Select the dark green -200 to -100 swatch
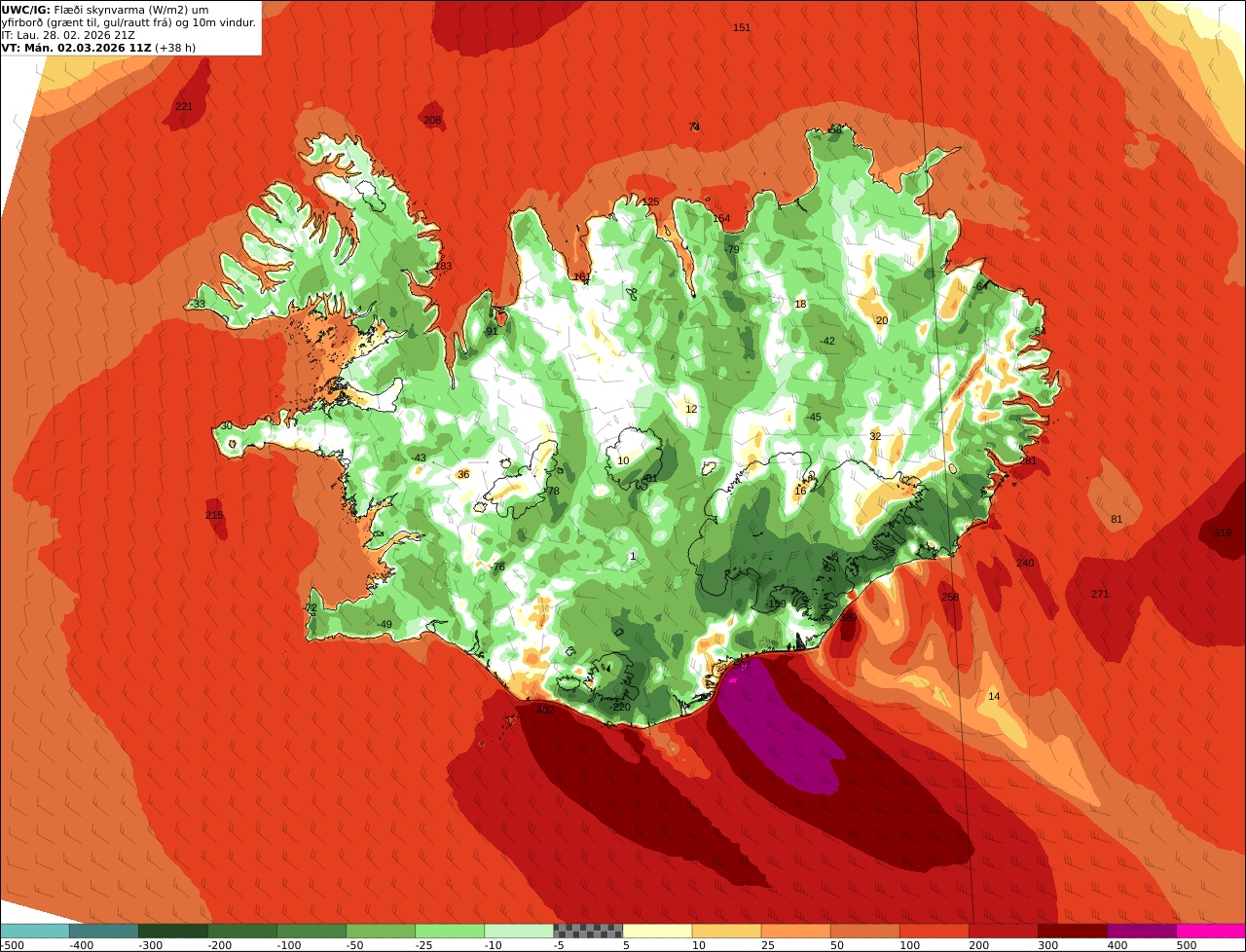Screen dimensions: 1246x952 click(242, 931)
